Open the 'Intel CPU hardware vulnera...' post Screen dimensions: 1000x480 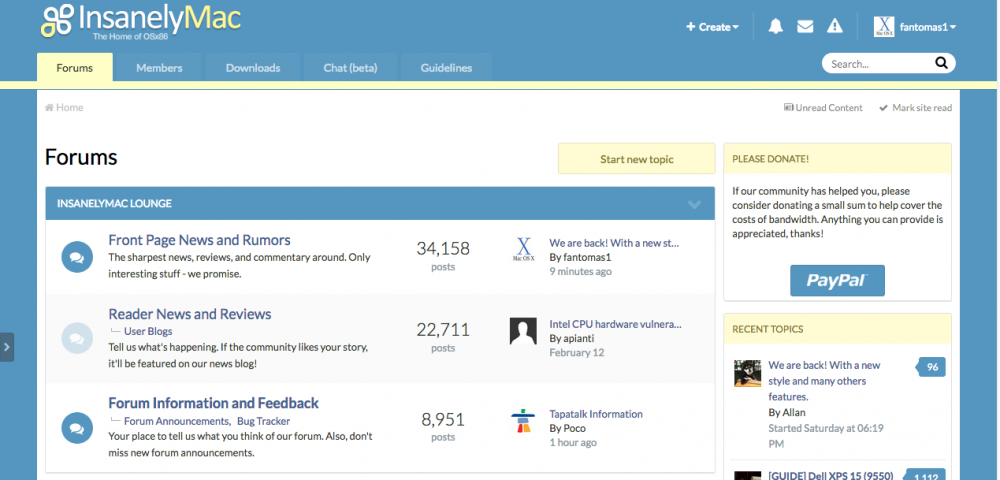(x=615, y=324)
